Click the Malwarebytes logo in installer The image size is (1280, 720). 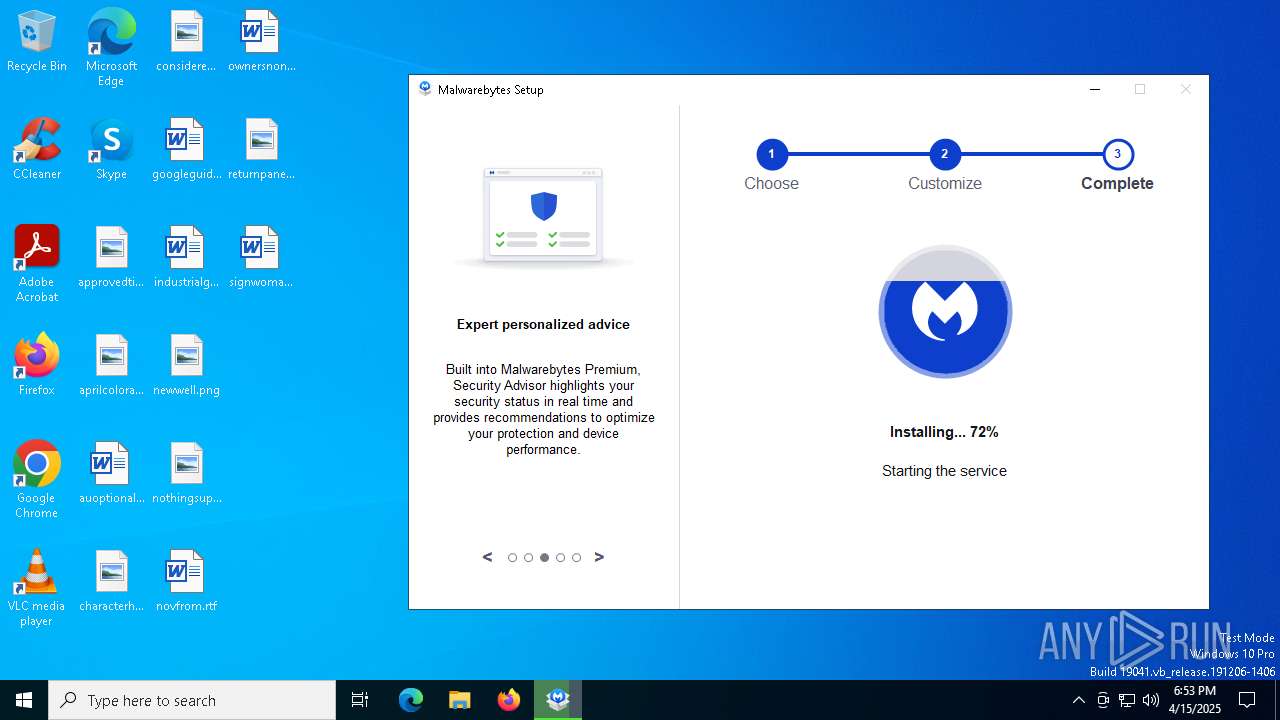tap(945, 311)
